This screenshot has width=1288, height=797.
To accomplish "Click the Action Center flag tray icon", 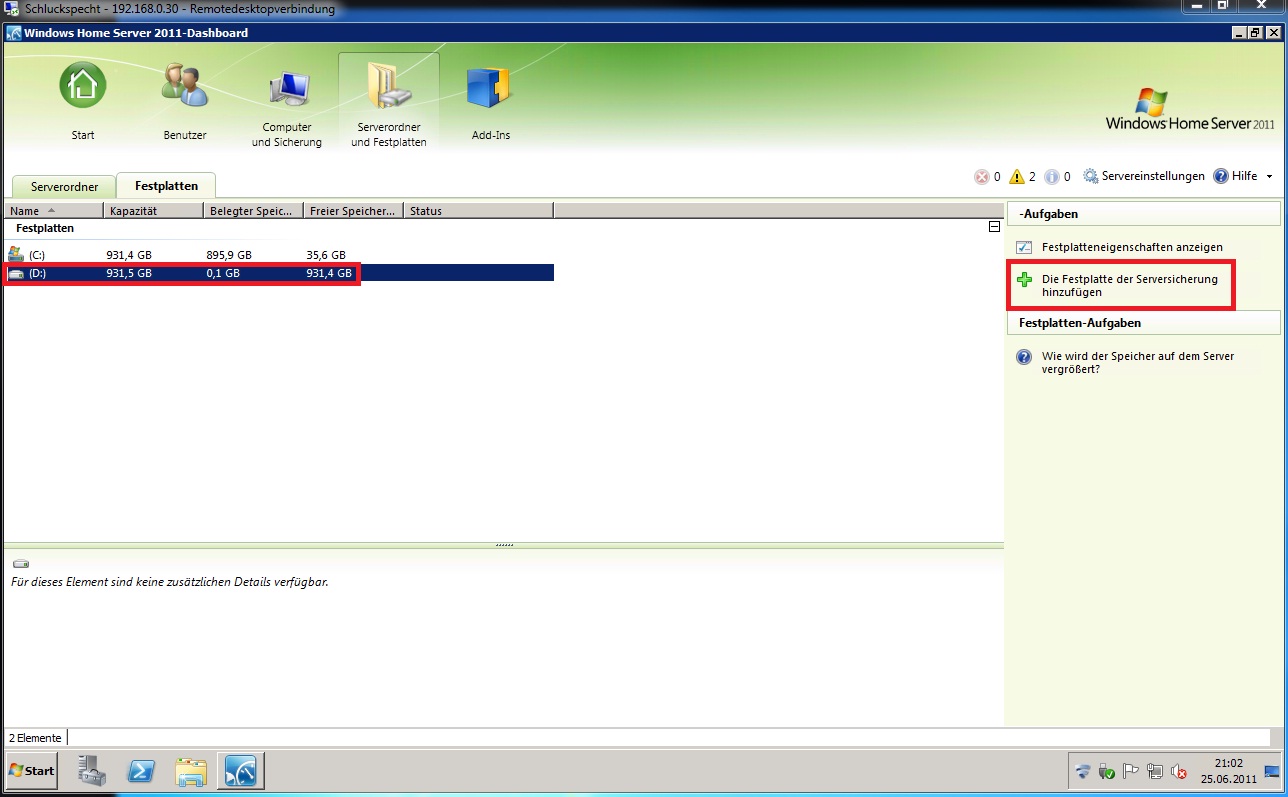I will pos(1131,772).
